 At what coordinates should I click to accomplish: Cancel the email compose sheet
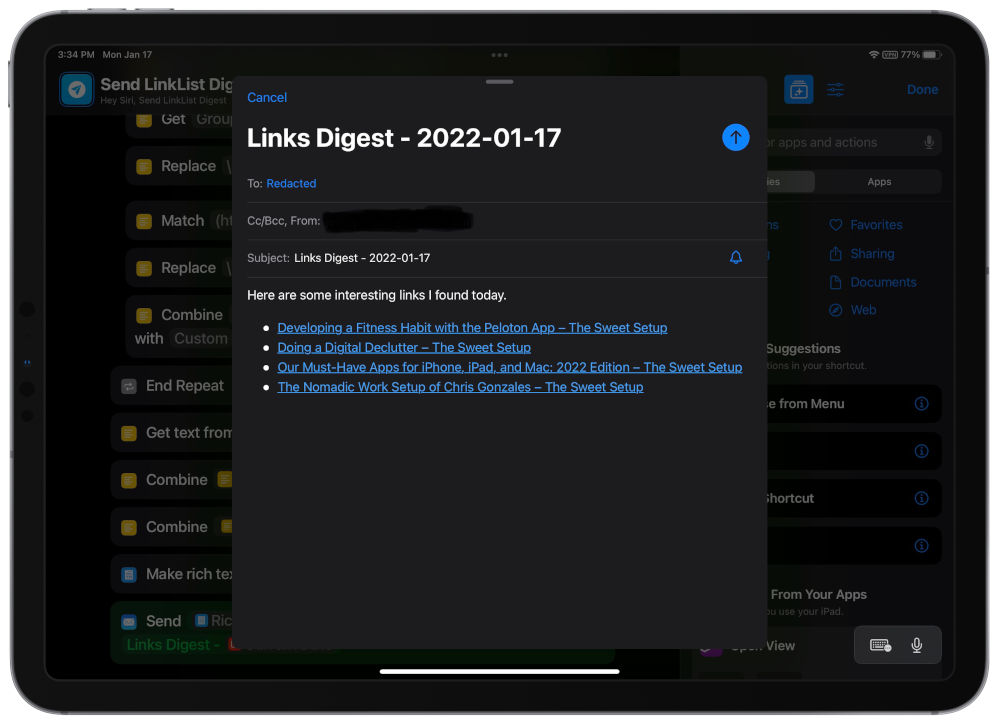click(x=267, y=98)
